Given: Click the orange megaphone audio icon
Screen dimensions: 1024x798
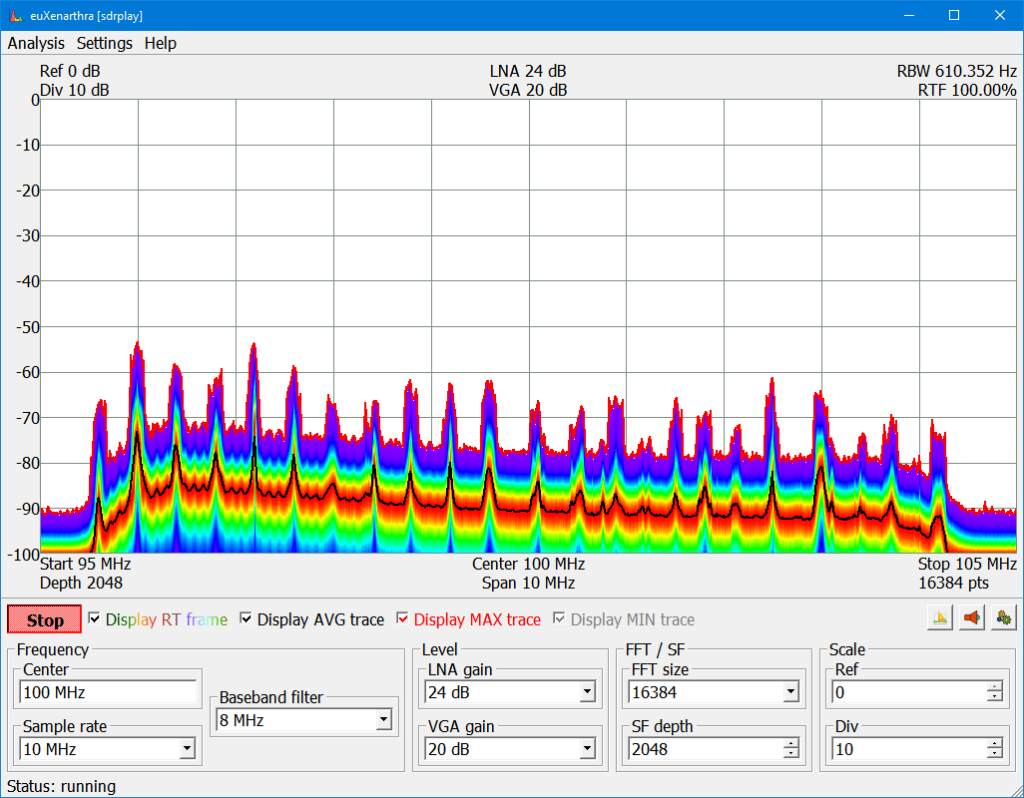Looking at the screenshot, I should pyautogui.click(x=972, y=618).
